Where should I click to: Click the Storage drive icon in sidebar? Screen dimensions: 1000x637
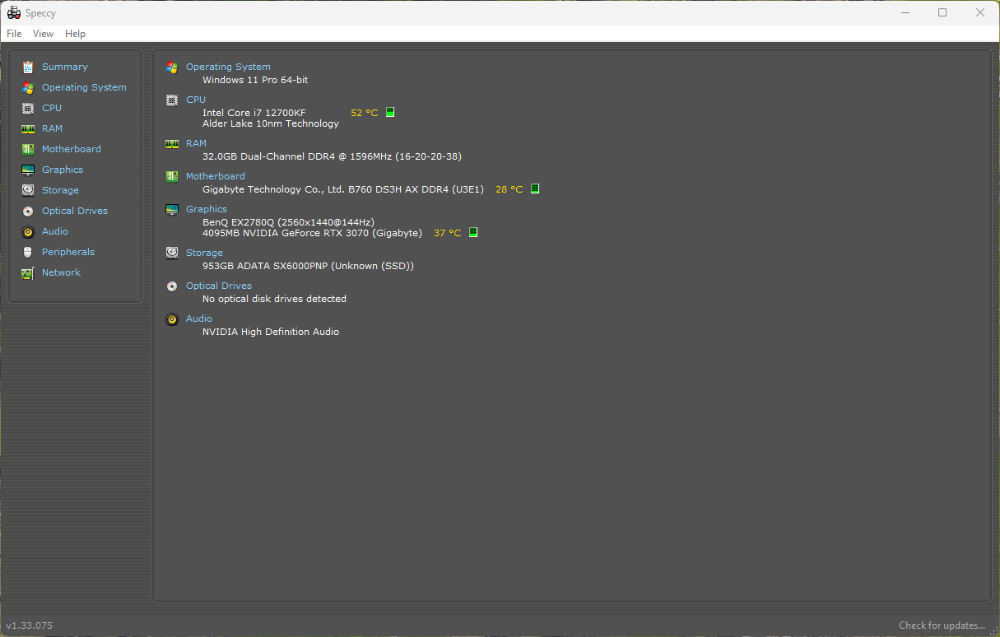pos(27,190)
